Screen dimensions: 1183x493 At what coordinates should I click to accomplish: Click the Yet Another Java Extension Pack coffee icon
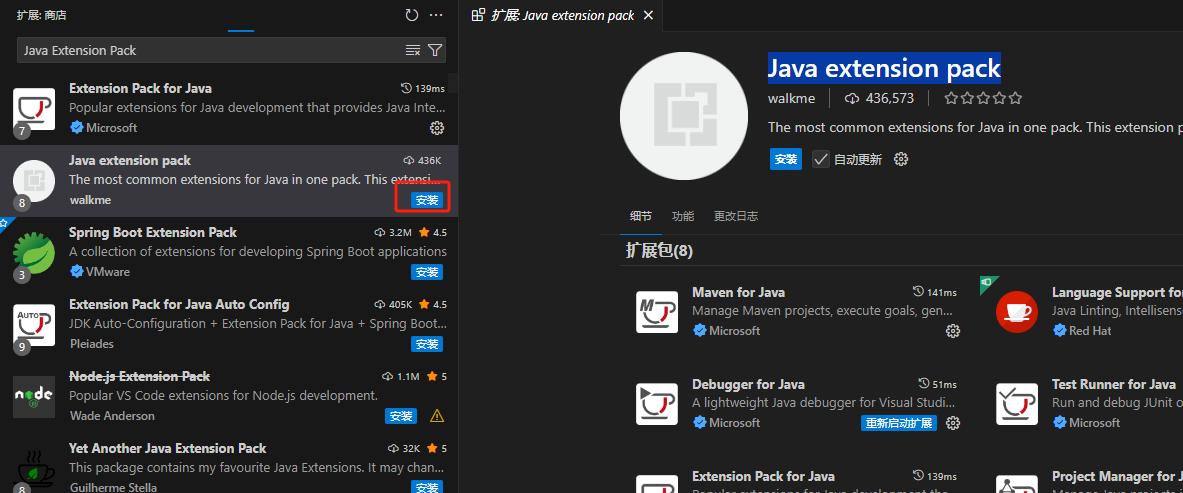tap(34, 469)
